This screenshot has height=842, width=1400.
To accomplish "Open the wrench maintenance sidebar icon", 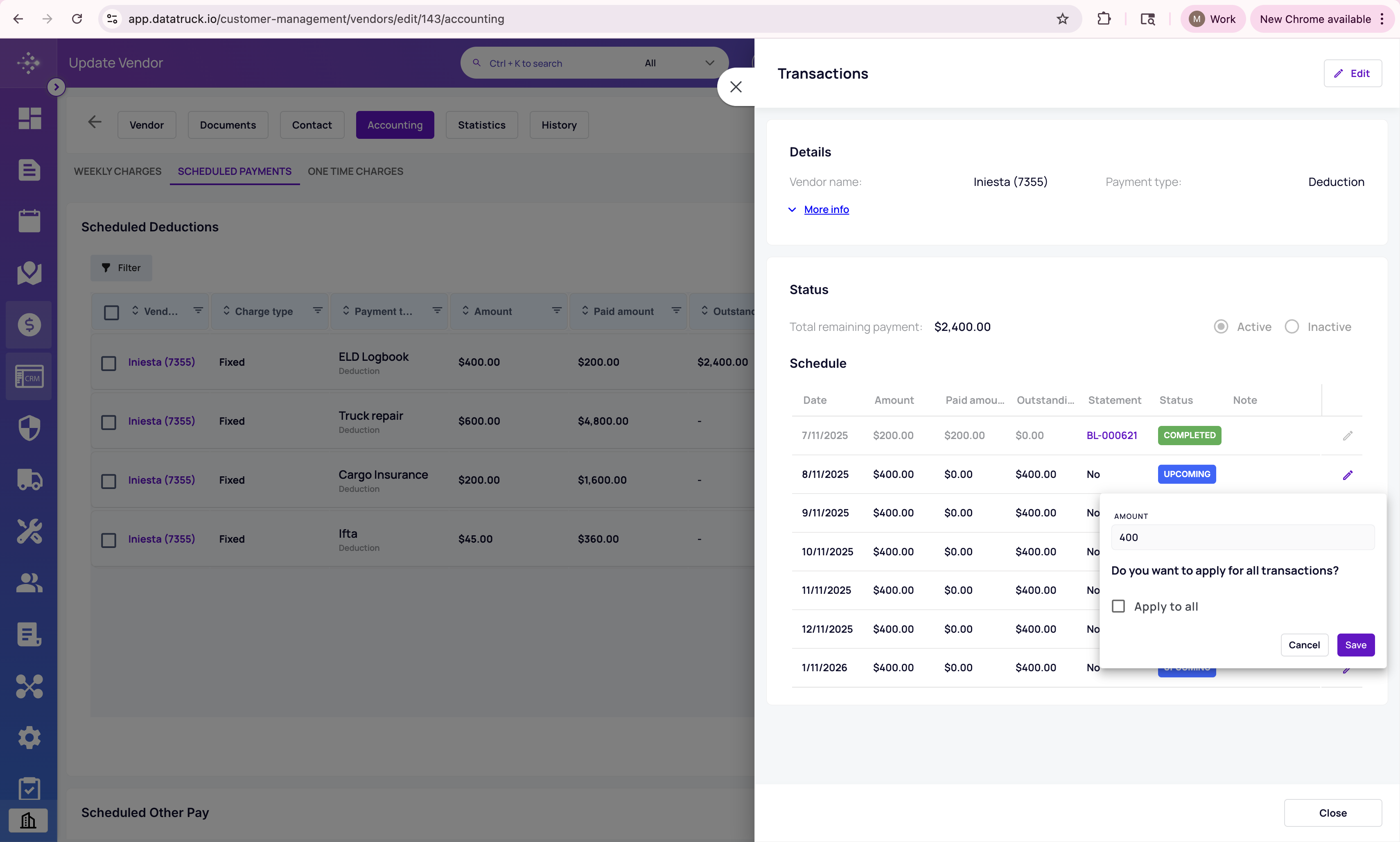I will [29, 531].
